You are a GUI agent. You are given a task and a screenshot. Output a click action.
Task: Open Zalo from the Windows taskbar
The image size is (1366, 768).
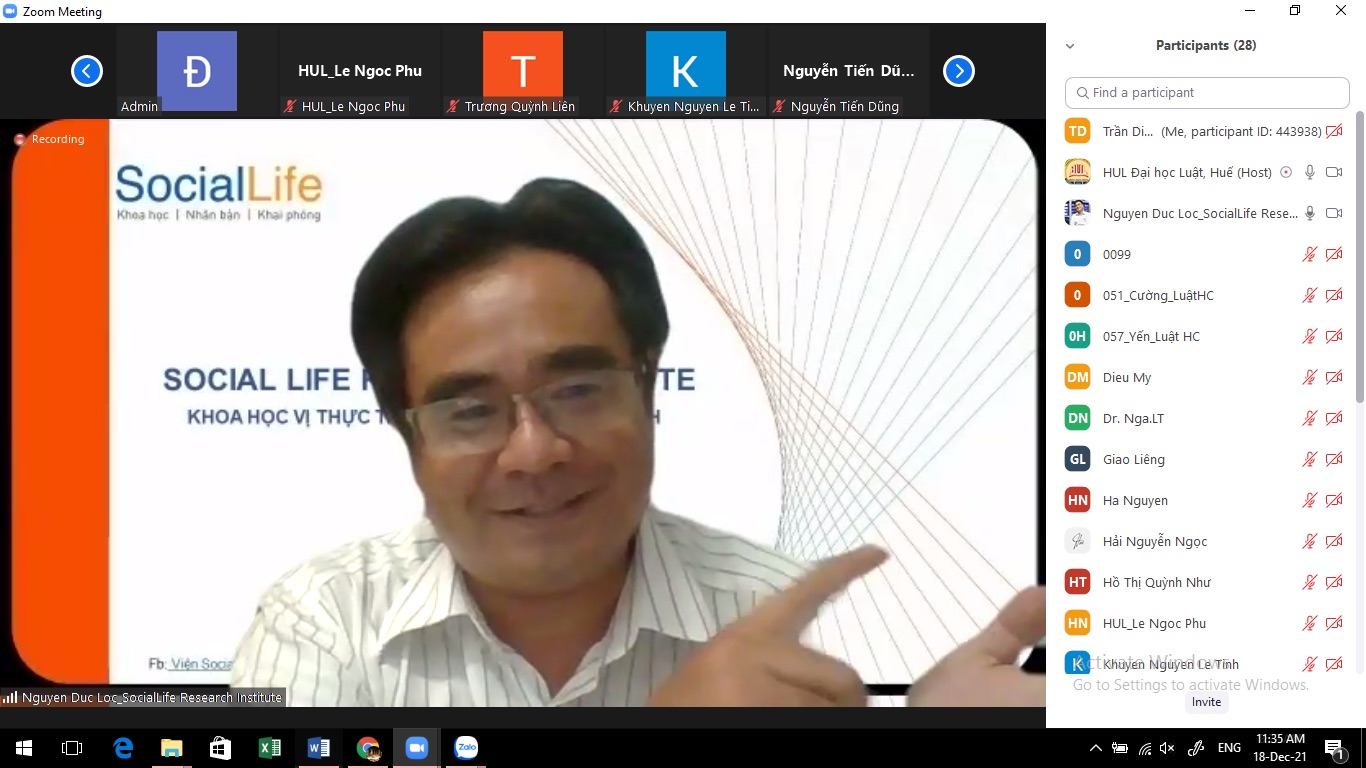466,748
